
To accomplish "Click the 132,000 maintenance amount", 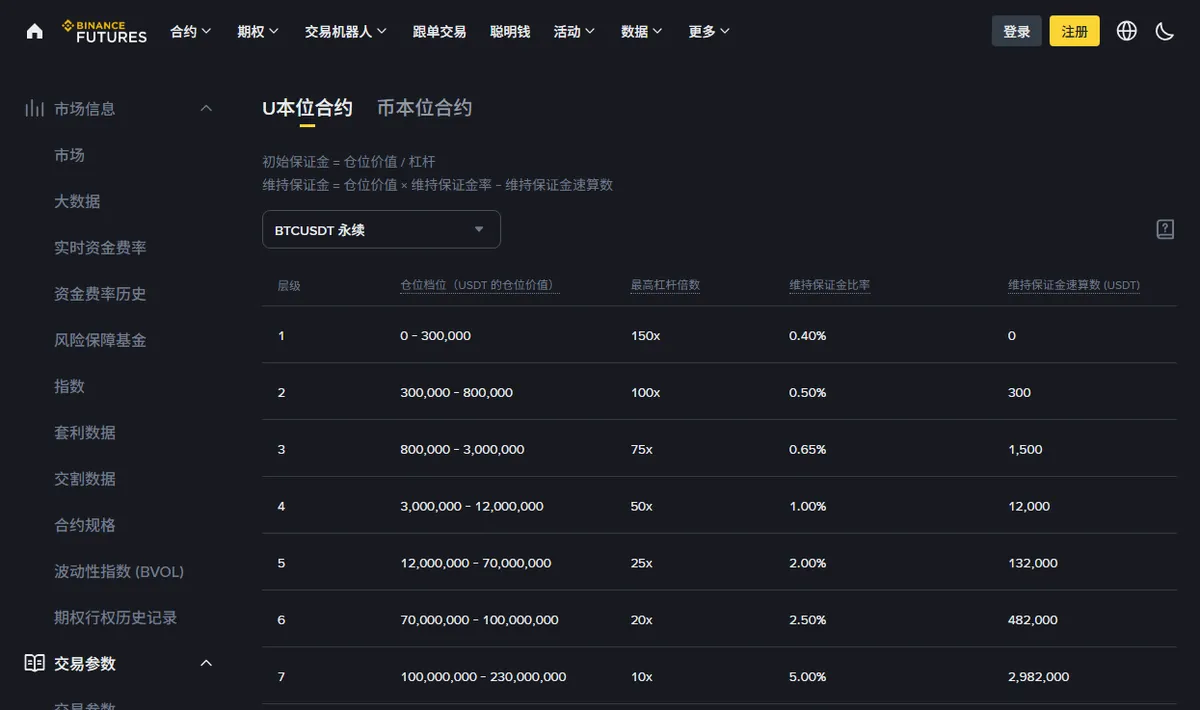I will coord(1033,563).
